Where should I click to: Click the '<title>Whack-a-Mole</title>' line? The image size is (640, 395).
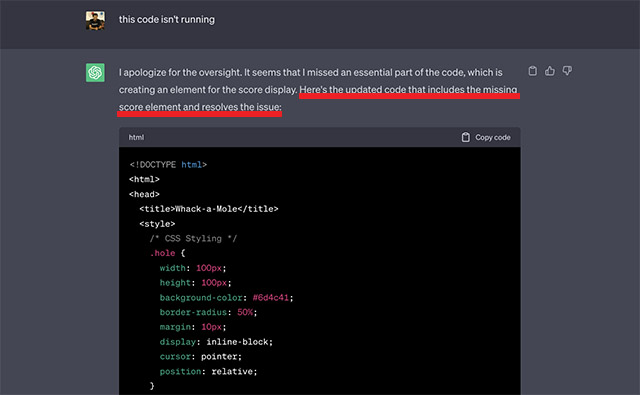[209, 209]
